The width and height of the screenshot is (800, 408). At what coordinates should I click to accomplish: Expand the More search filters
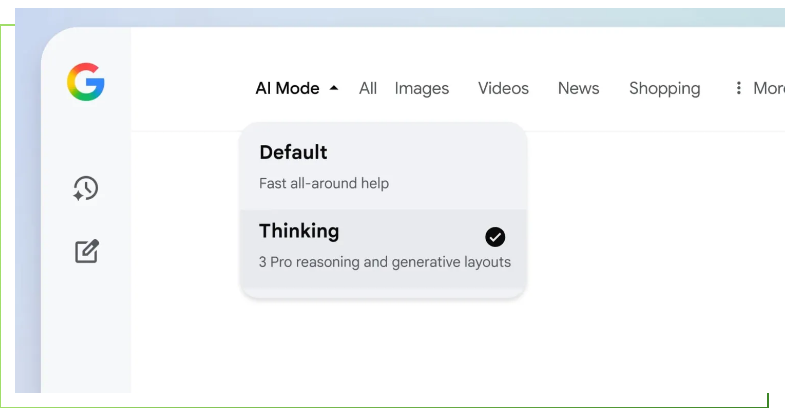tap(768, 88)
